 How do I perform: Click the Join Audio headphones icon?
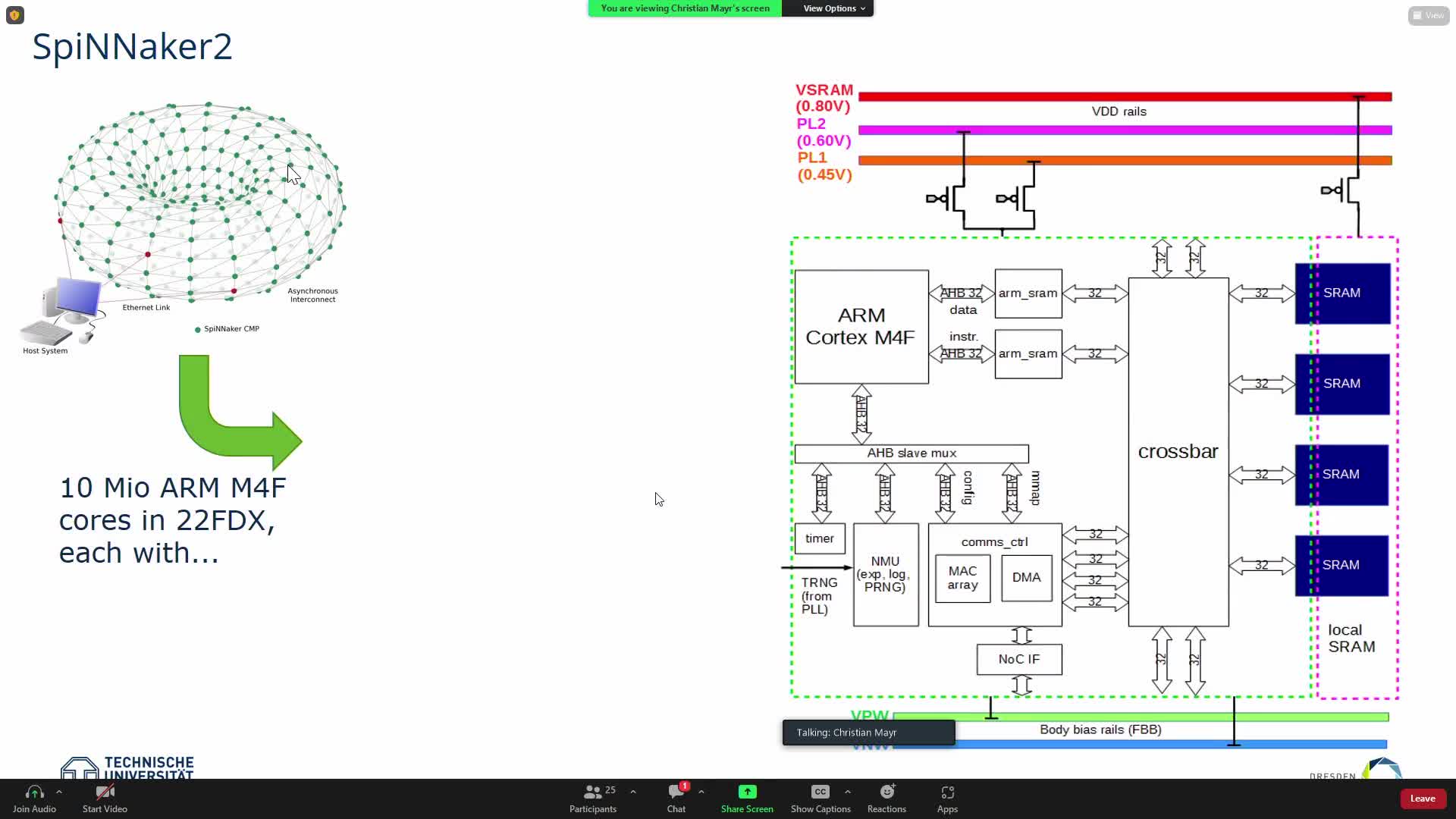(34, 792)
